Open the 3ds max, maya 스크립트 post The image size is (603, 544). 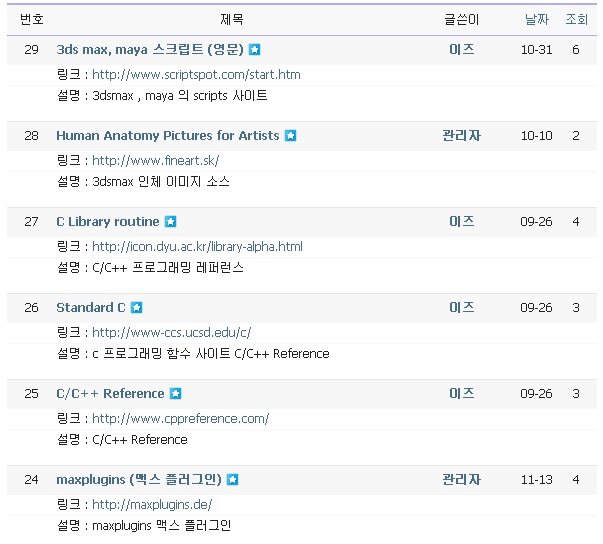coord(150,50)
